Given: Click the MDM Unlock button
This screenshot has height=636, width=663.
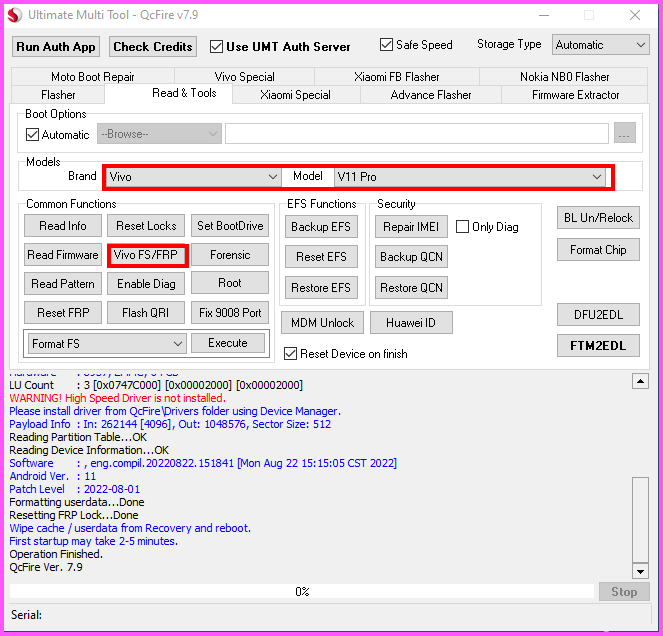Looking at the screenshot, I should [x=322, y=323].
